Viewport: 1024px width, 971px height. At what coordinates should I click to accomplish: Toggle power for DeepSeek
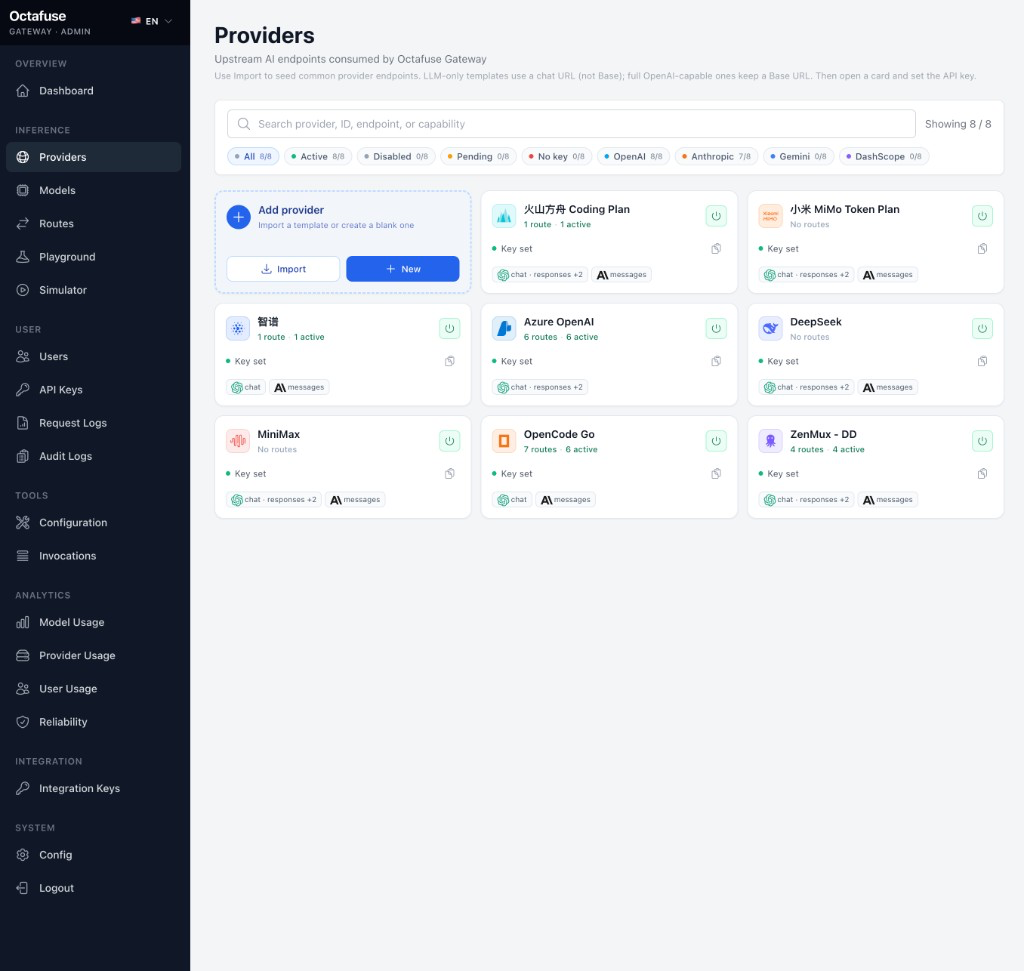click(x=982, y=328)
